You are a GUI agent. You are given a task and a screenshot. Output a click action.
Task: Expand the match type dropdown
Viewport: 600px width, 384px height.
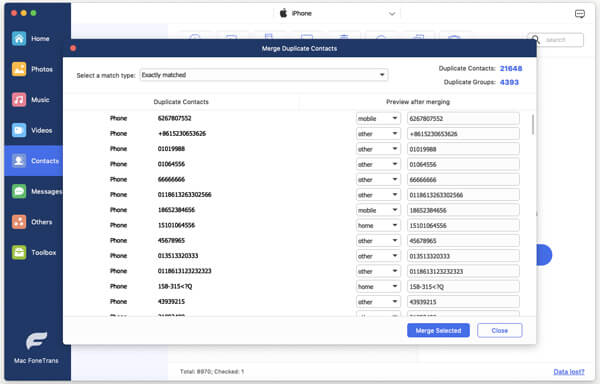point(264,75)
